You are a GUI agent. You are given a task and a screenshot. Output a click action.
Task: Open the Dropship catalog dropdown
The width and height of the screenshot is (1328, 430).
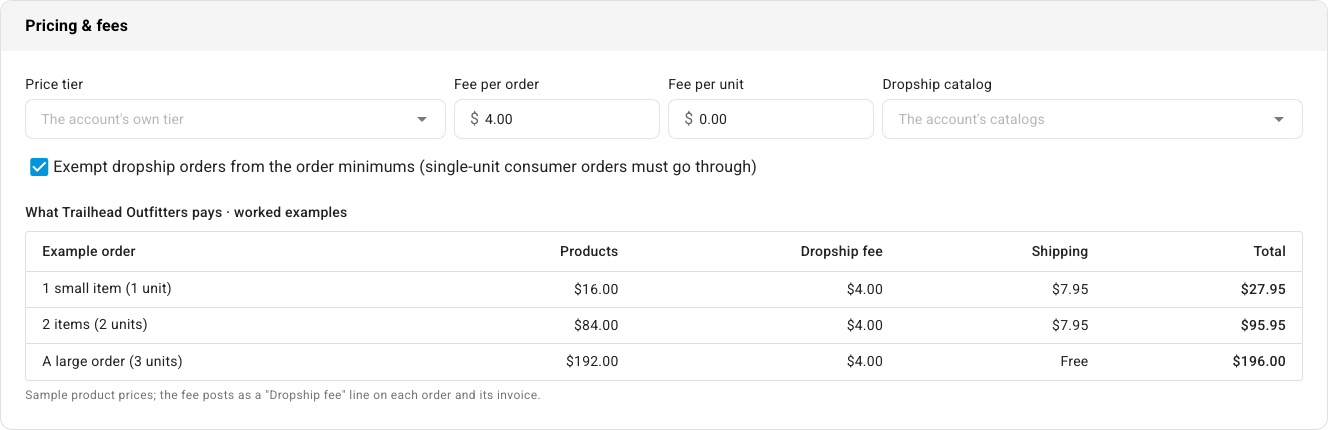click(1092, 119)
